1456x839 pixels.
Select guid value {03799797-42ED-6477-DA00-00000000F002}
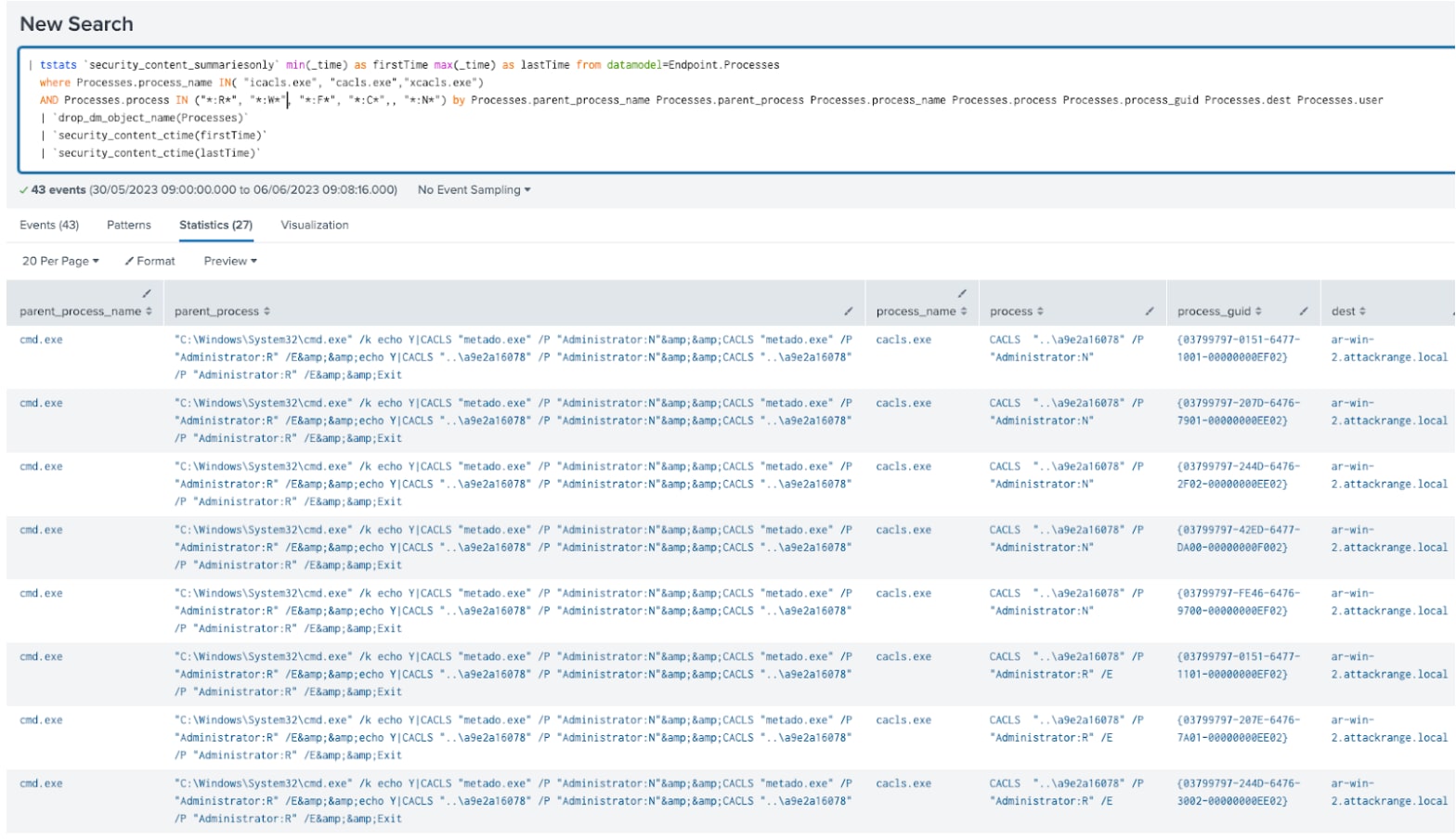(1239, 538)
